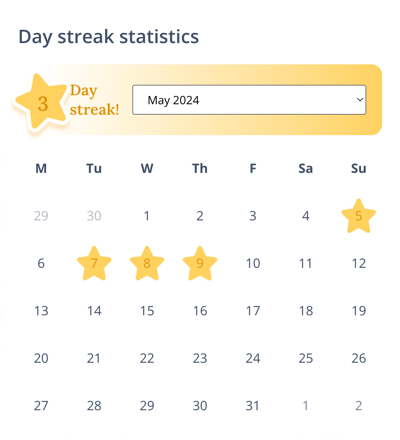Image resolution: width=400 pixels, height=440 pixels.
Task: Select day 31 in the calendar
Action: point(252,406)
